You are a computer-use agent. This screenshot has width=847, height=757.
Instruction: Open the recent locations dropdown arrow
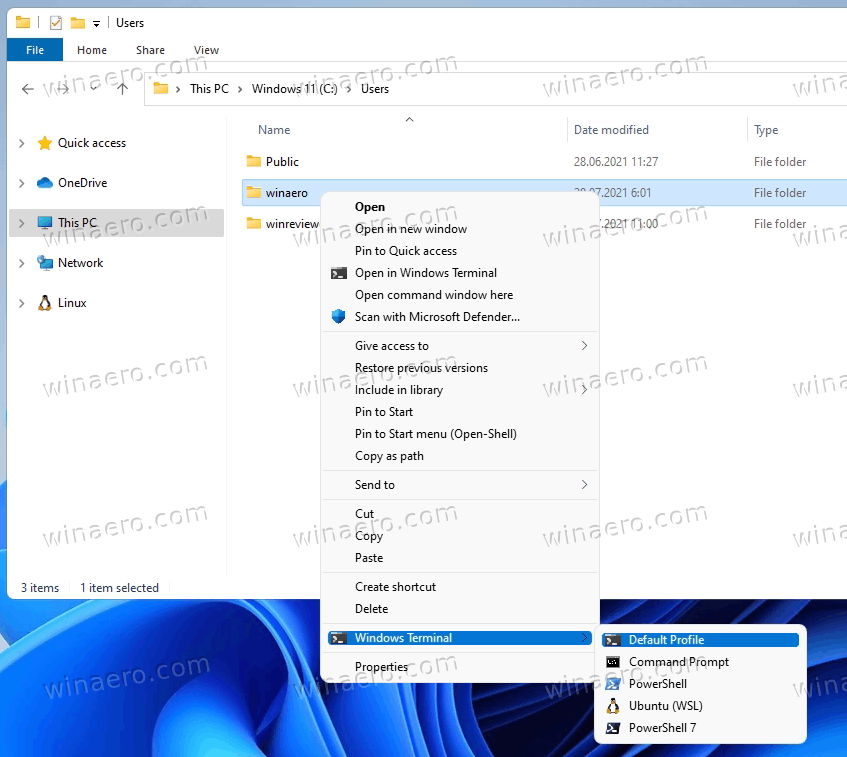[95, 88]
